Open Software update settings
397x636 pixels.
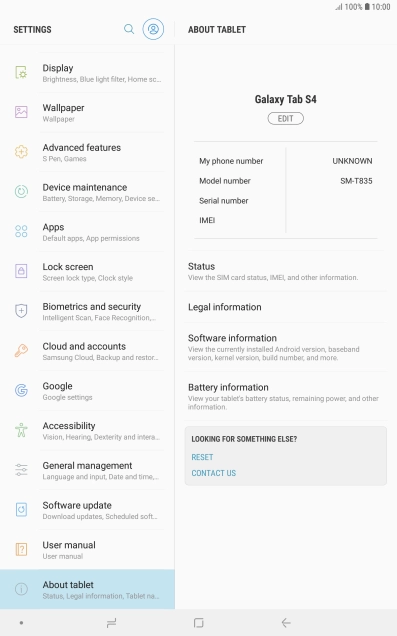coord(87,510)
